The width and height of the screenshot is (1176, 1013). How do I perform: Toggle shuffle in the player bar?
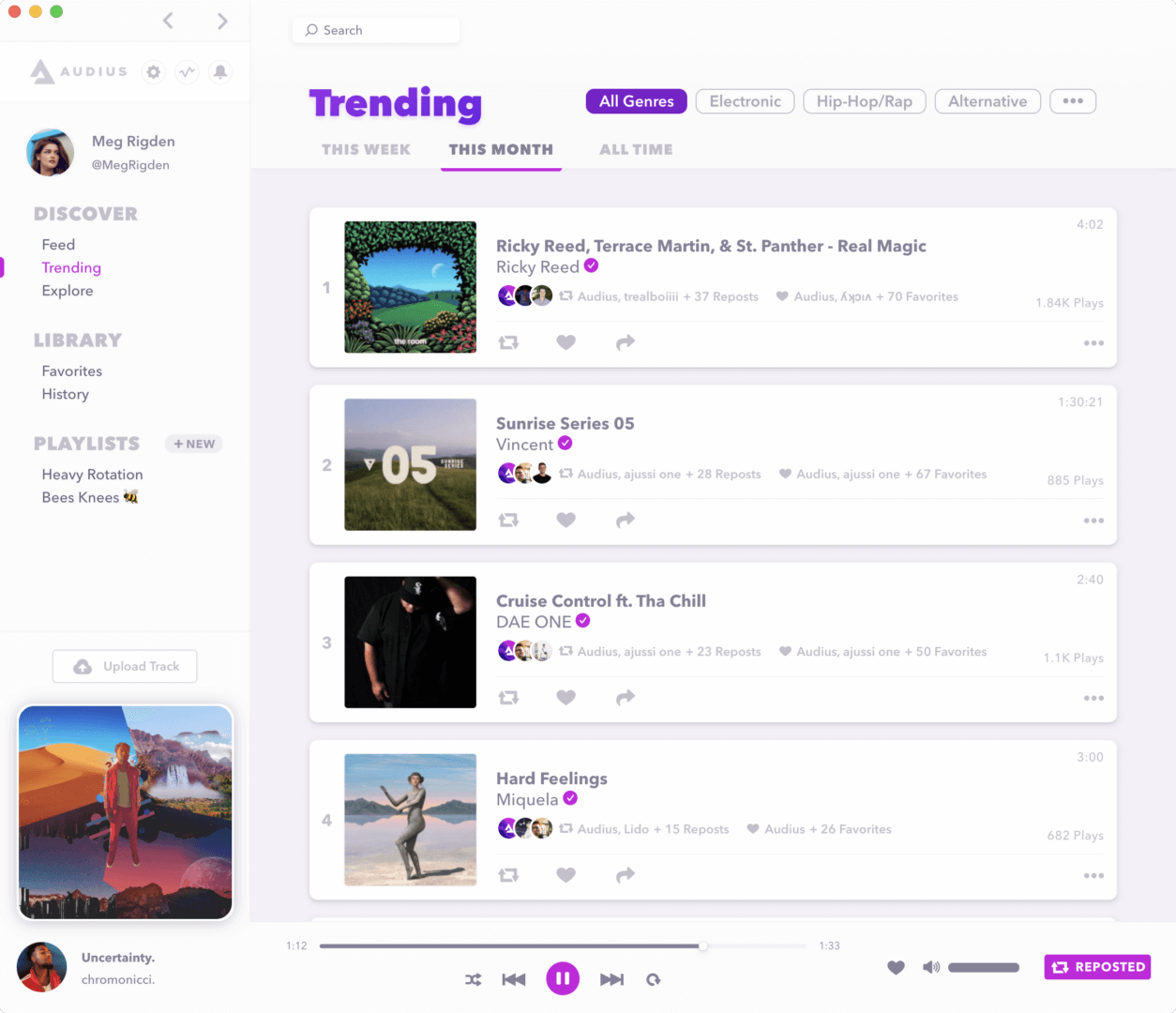pos(474,979)
